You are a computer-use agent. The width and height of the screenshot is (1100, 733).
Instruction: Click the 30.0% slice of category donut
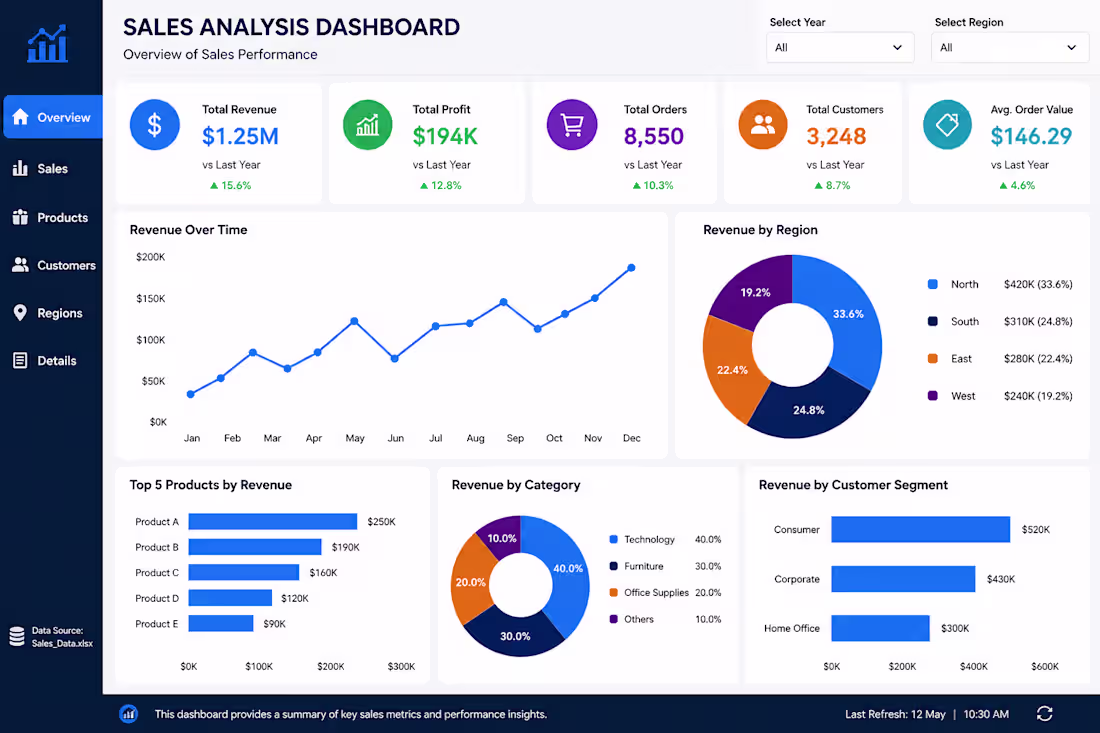point(515,636)
